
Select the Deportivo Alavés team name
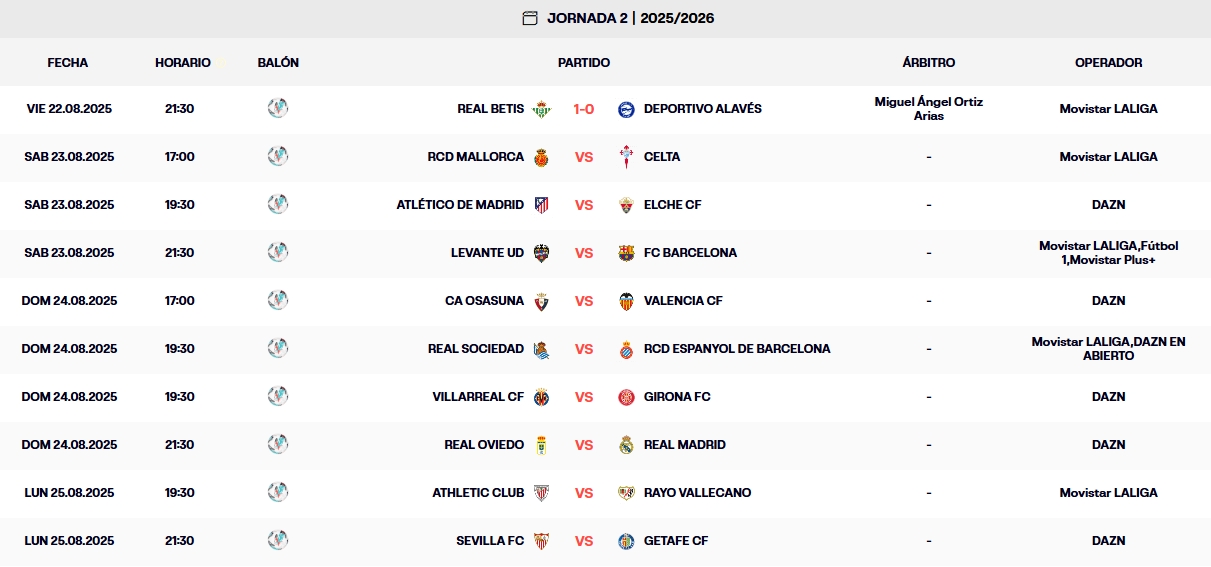(702, 109)
